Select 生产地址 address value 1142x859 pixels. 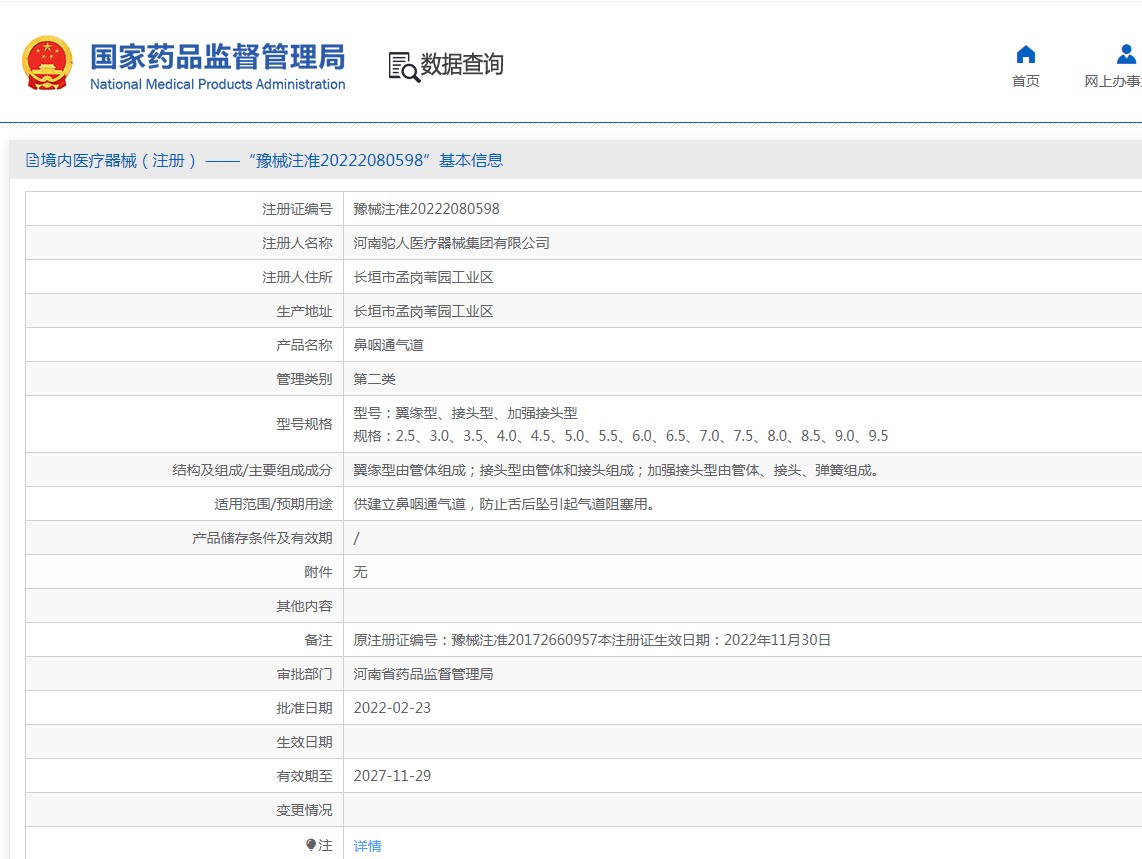[423, 312]
